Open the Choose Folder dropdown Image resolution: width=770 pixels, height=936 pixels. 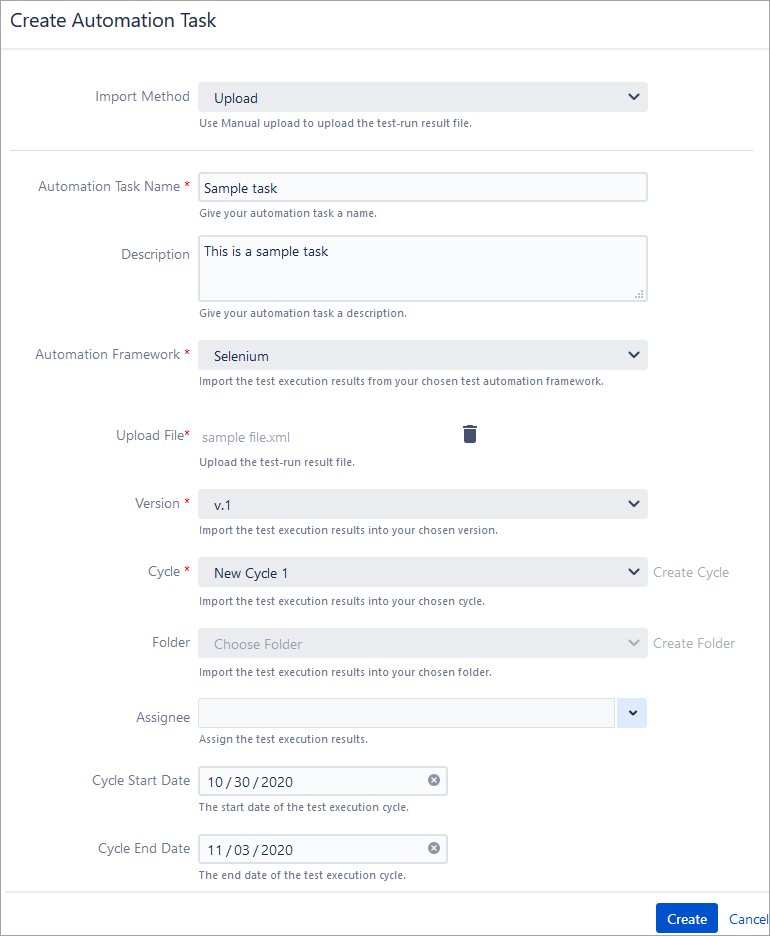(422, 642)
